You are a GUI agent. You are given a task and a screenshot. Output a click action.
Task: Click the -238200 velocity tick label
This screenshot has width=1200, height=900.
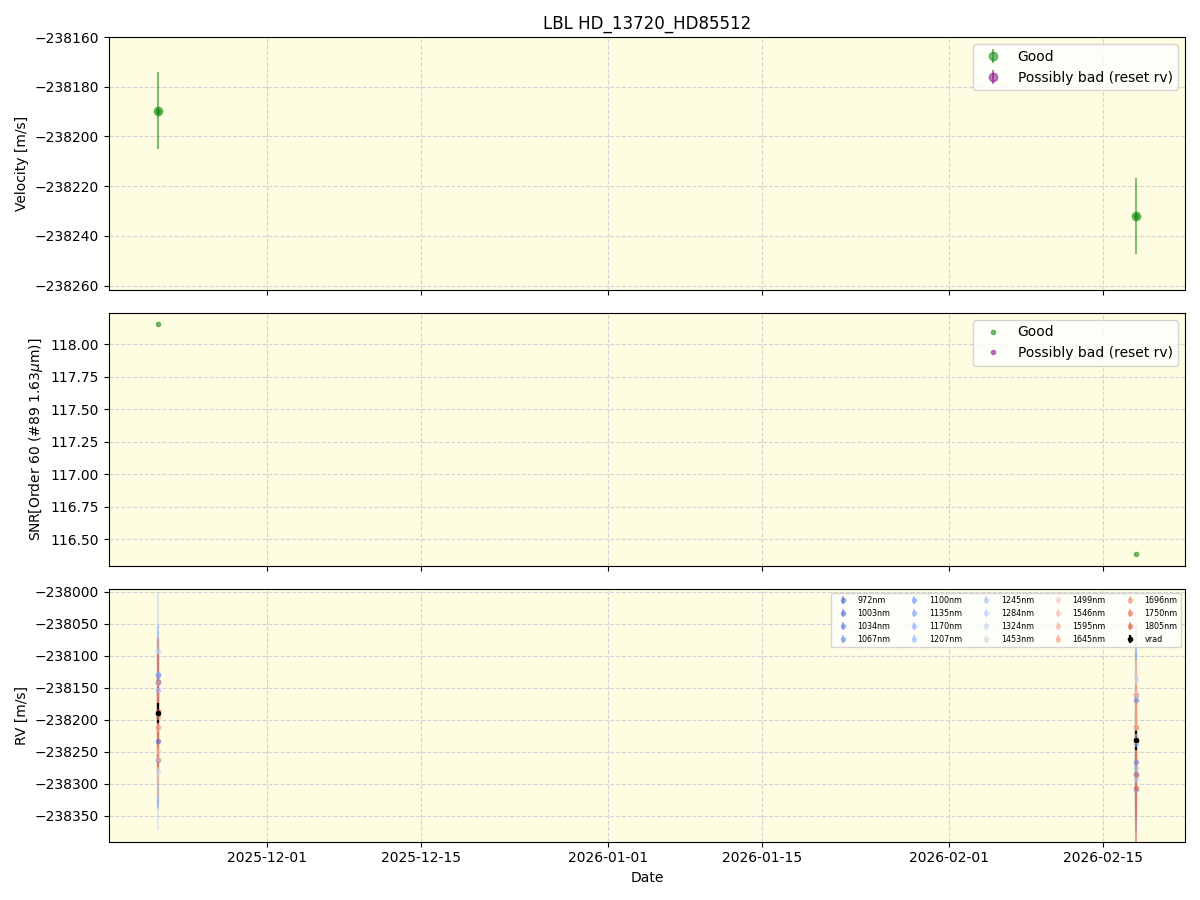point(66,137)
